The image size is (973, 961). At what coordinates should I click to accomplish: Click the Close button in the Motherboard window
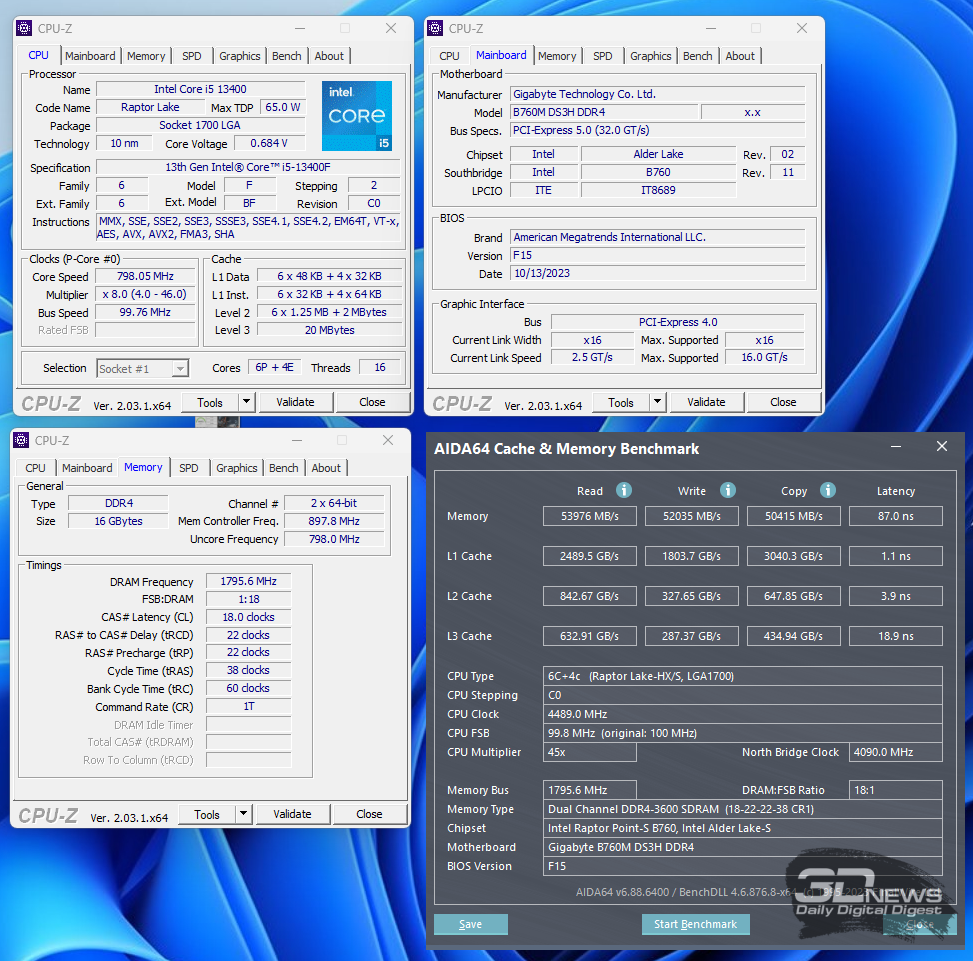[783, 402]
